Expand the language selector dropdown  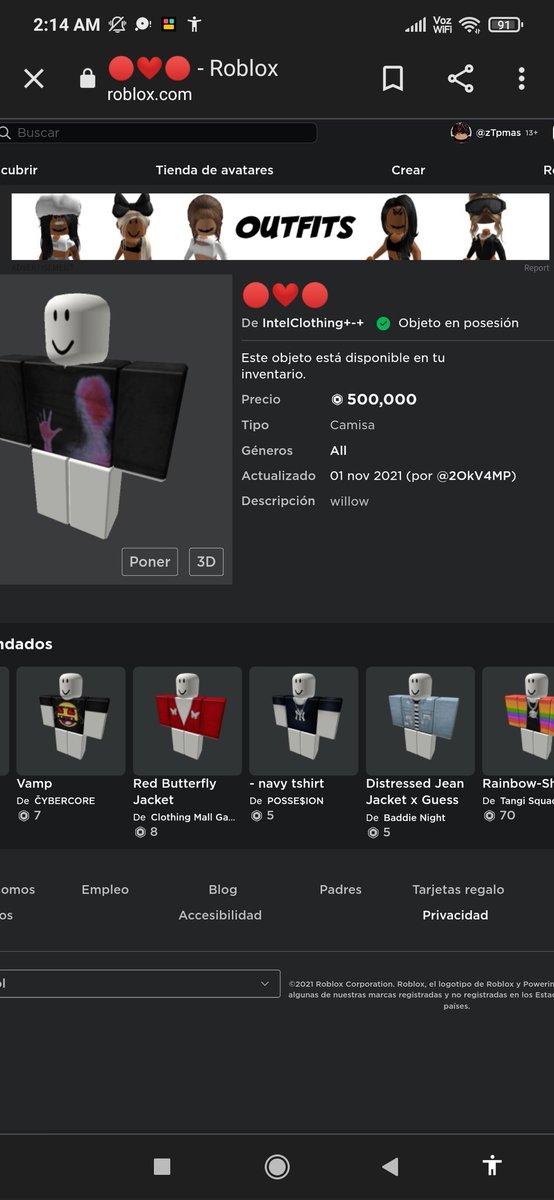[x=140, y=983]
